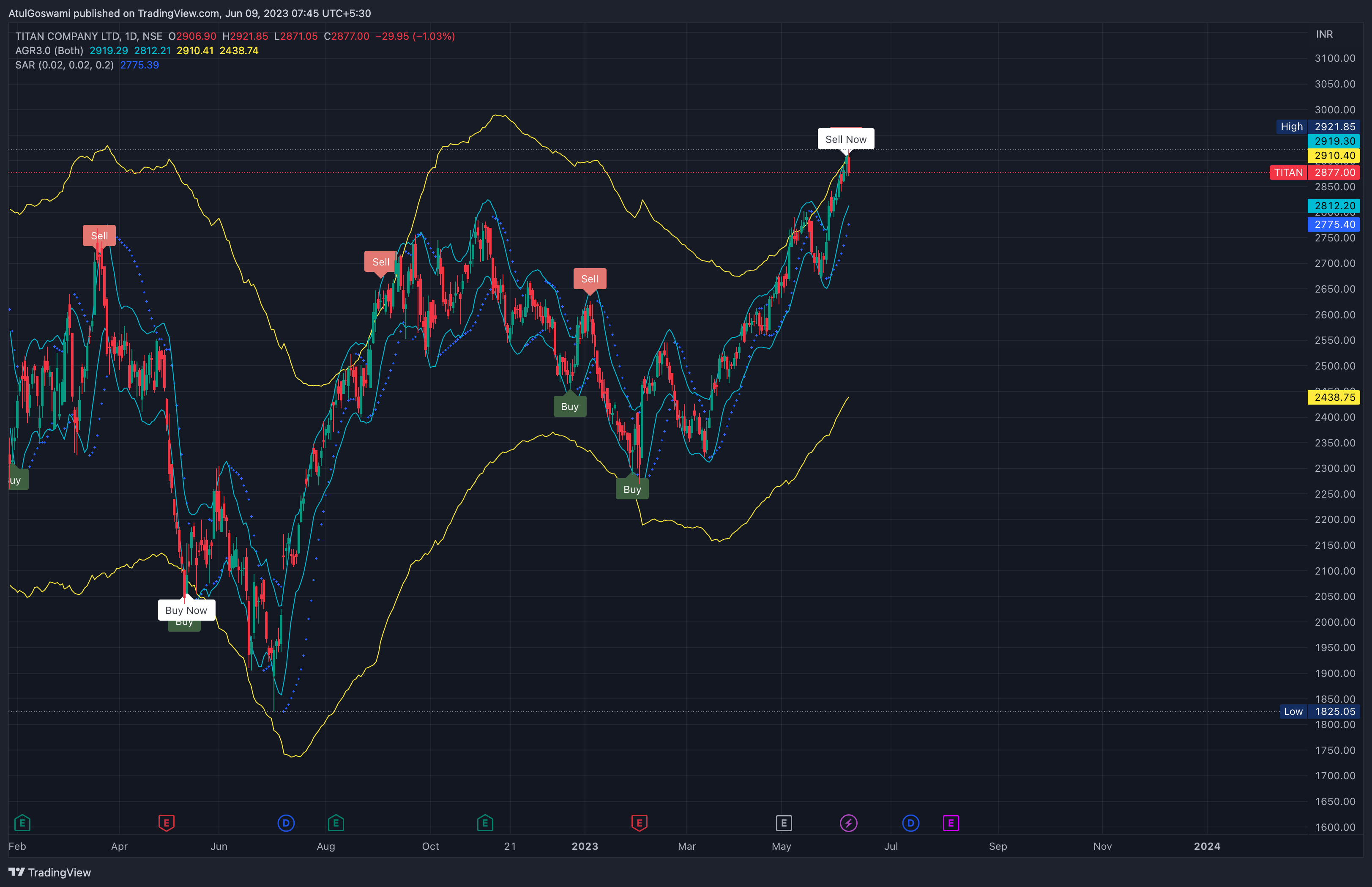Select the TITAN COMPANY LTD legend title
The width and height of the screenshot is (1372, 887).
pos(89,36)
